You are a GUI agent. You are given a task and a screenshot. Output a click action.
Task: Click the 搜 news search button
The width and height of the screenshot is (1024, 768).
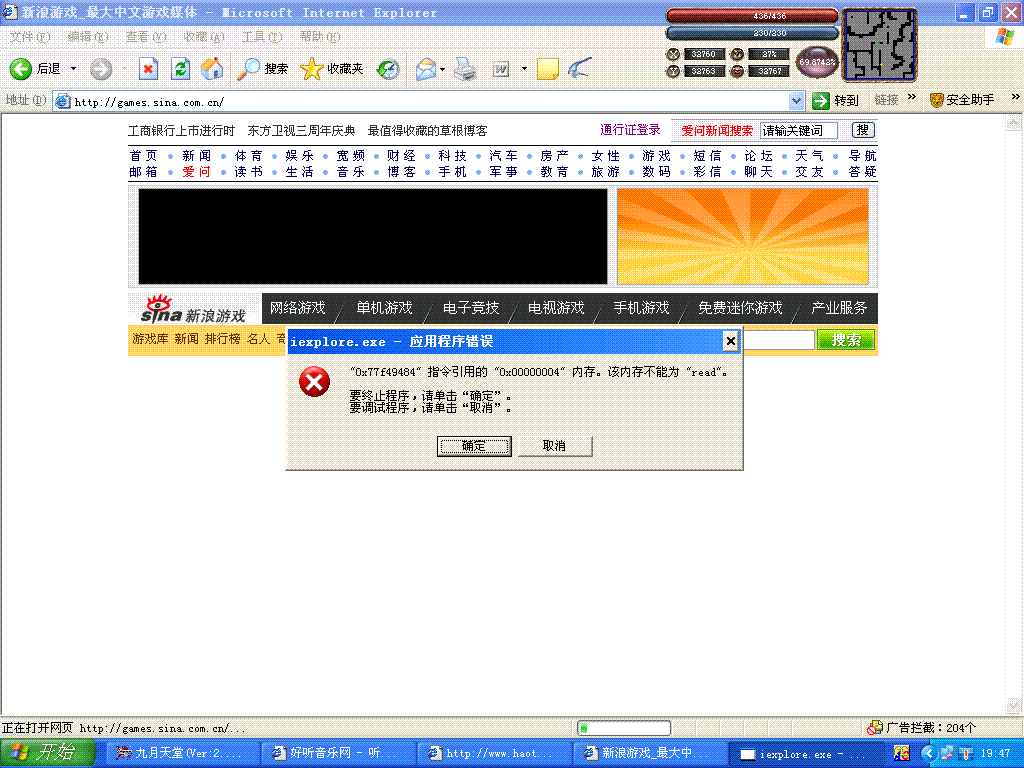(x=863, y=130)
